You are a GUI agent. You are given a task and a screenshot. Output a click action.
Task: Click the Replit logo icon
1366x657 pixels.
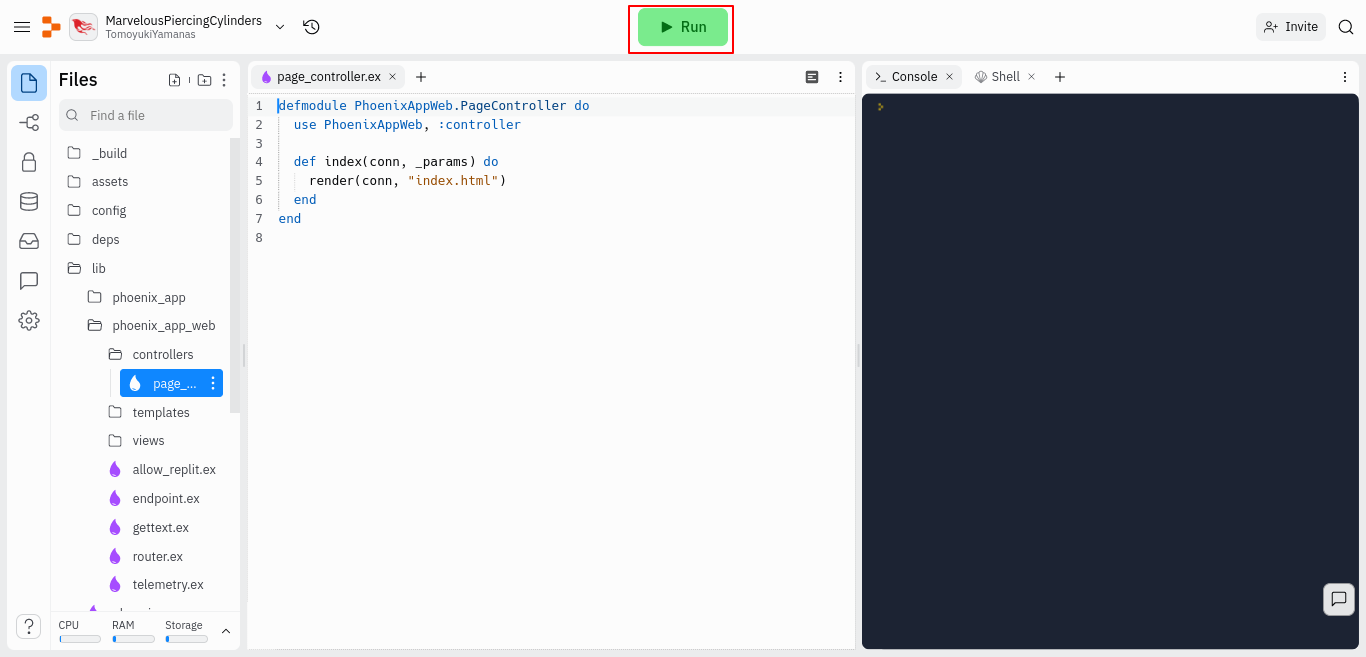pyautogui.click(x=51, y=27)
